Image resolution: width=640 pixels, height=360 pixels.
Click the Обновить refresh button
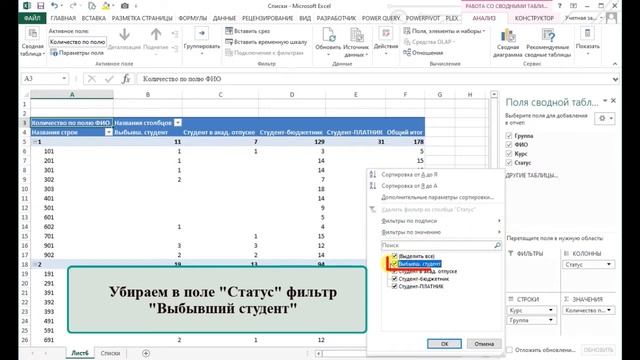(328, 42)
